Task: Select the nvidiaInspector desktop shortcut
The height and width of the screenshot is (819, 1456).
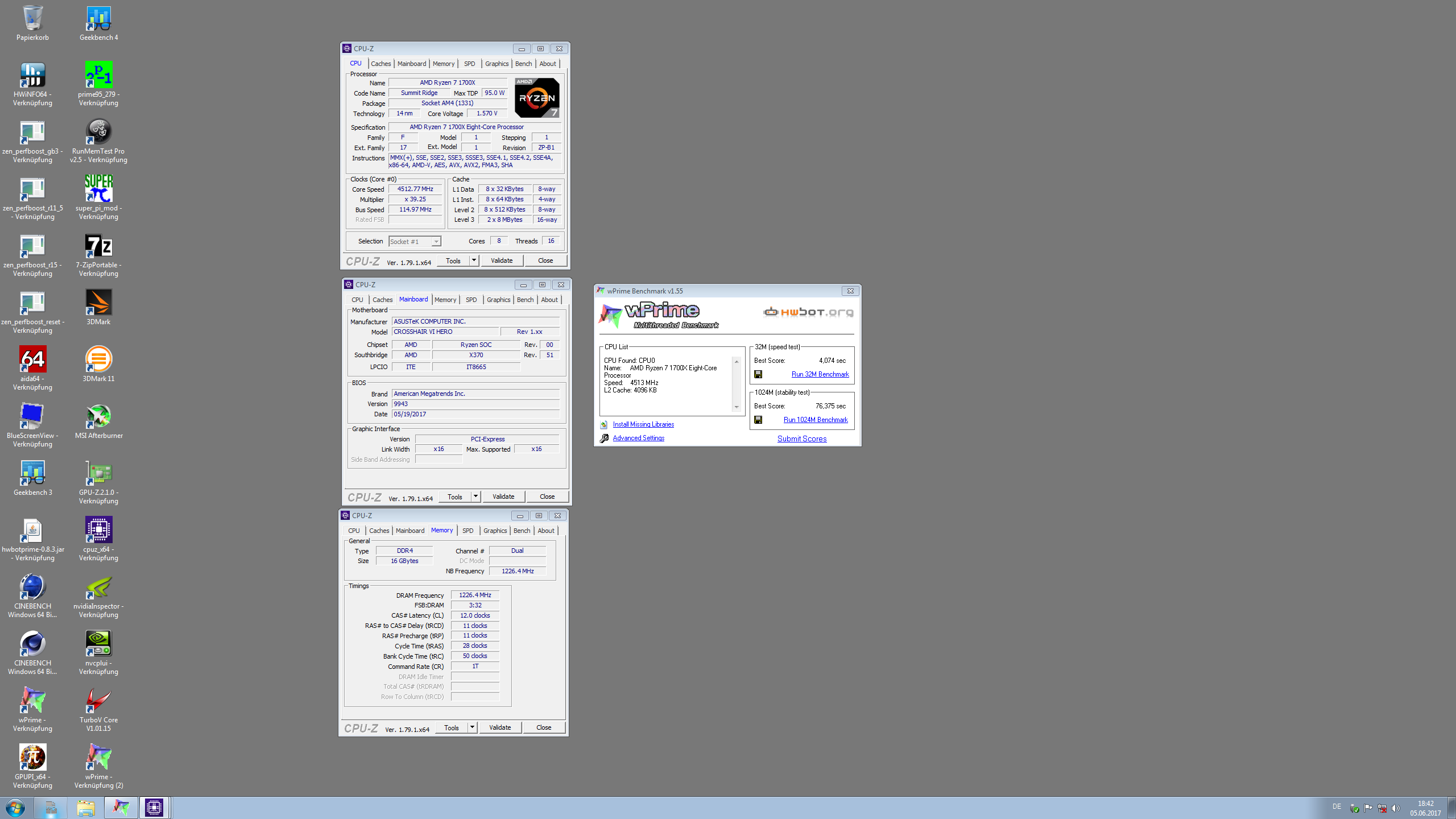Action: pyautogui.click(x=98, y=596)
